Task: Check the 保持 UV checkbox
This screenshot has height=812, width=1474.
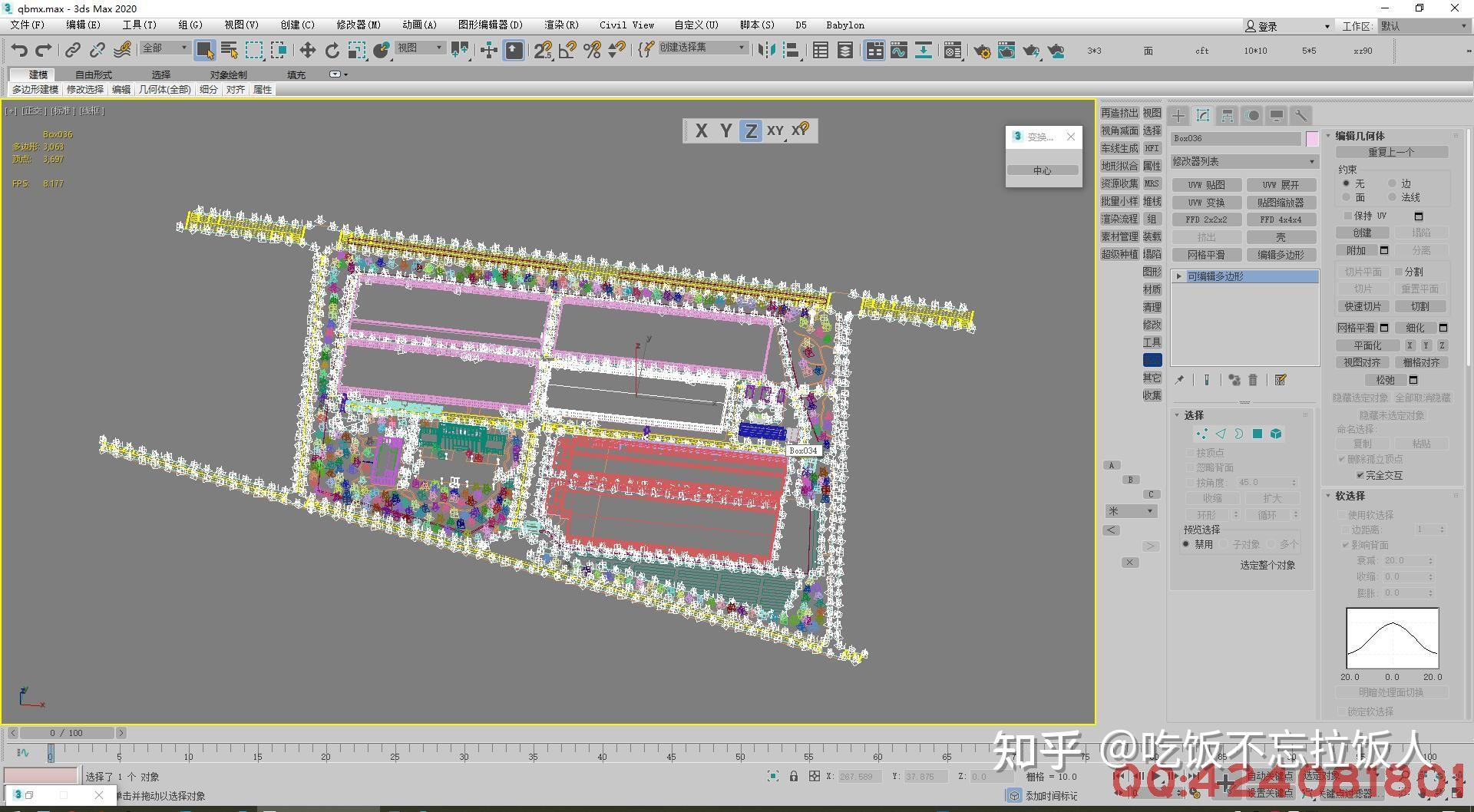Action: [1347, 216]
